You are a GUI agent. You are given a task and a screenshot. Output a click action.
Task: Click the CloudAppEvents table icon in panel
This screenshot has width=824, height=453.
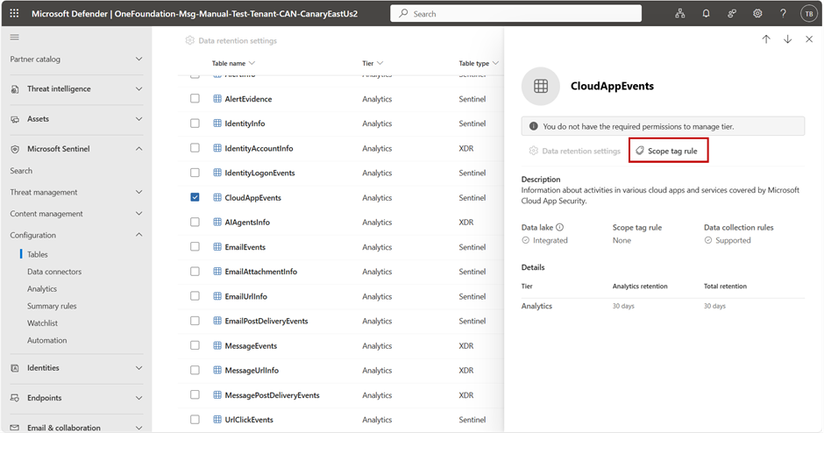[x=541, y=86]
